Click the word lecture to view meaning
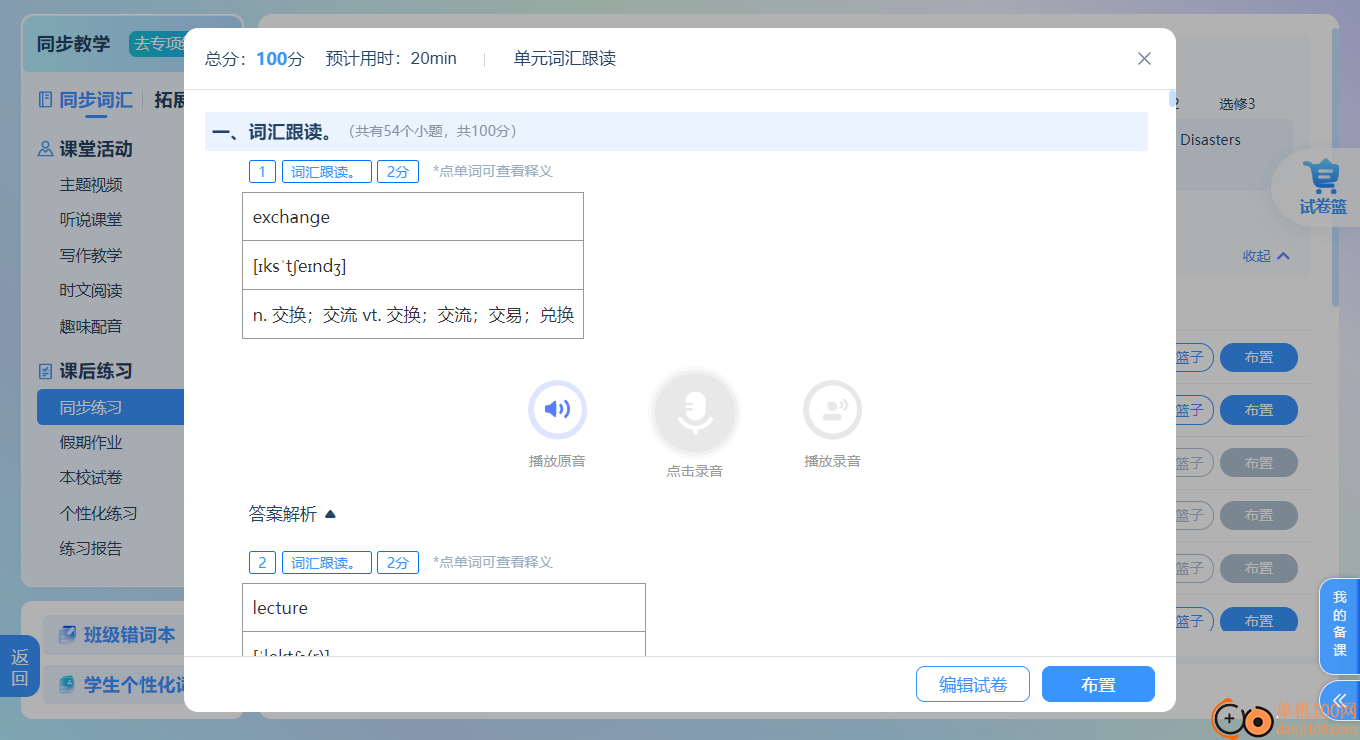Screen dimensions: 1360x740 [280, 608]
